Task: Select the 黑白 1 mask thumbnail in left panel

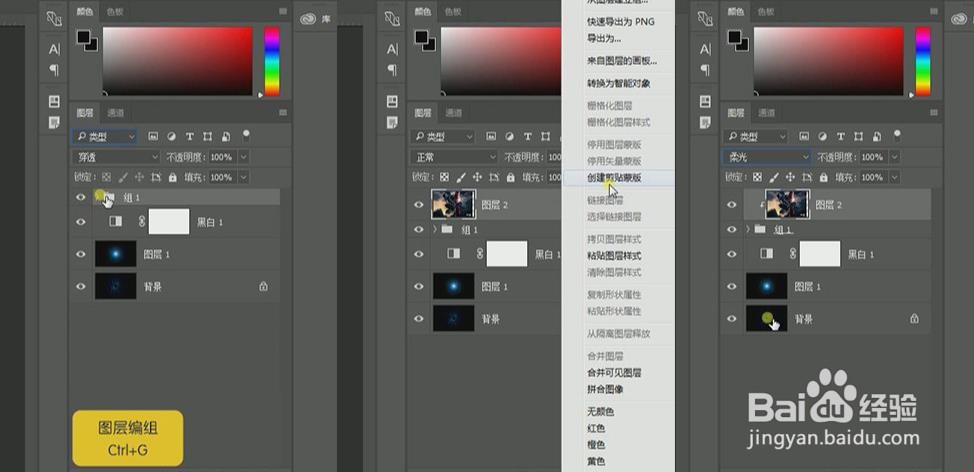Action: pos(169,222)
